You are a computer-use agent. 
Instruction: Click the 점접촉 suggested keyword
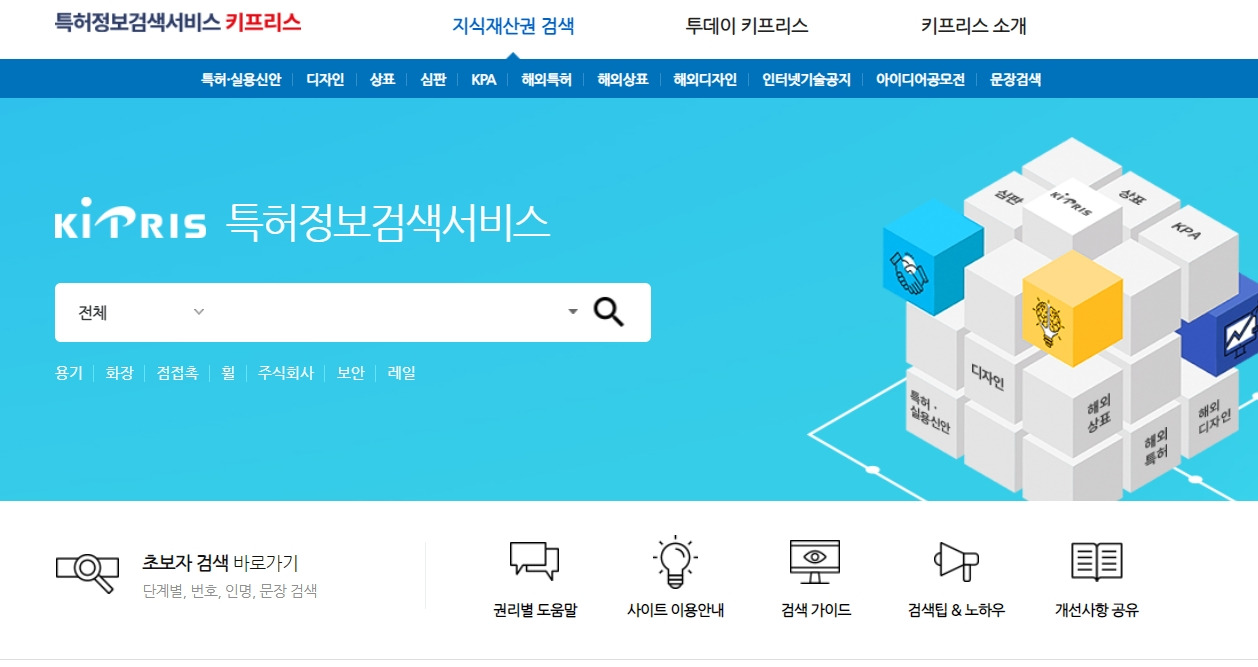[178, 373]
